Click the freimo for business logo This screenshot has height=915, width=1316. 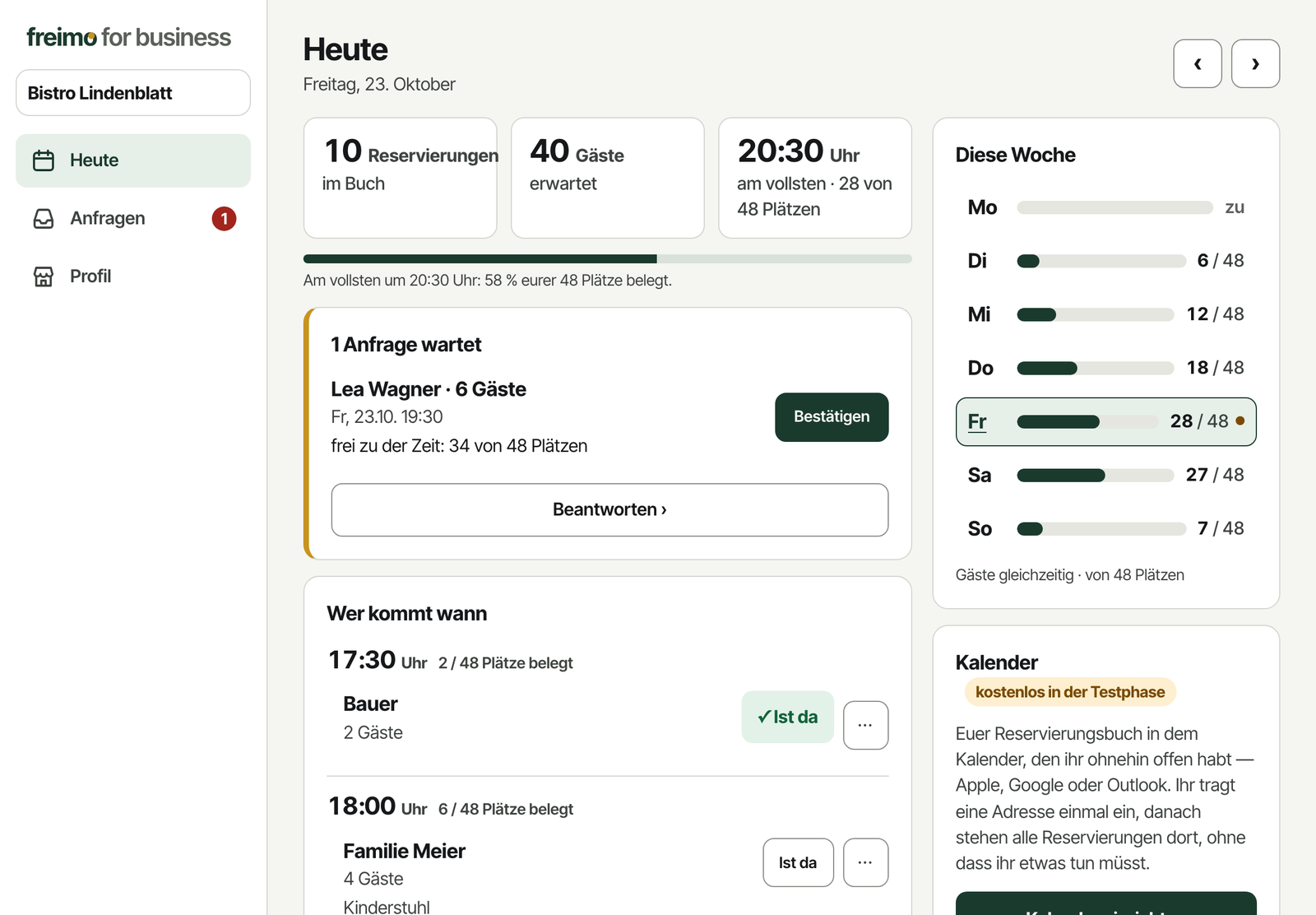tap(128, 37)
